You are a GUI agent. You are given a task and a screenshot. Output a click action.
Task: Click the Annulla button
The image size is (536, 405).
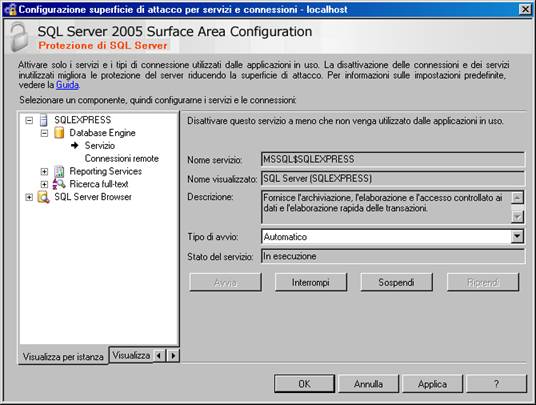pyautogui.click(x=368, y=384)
